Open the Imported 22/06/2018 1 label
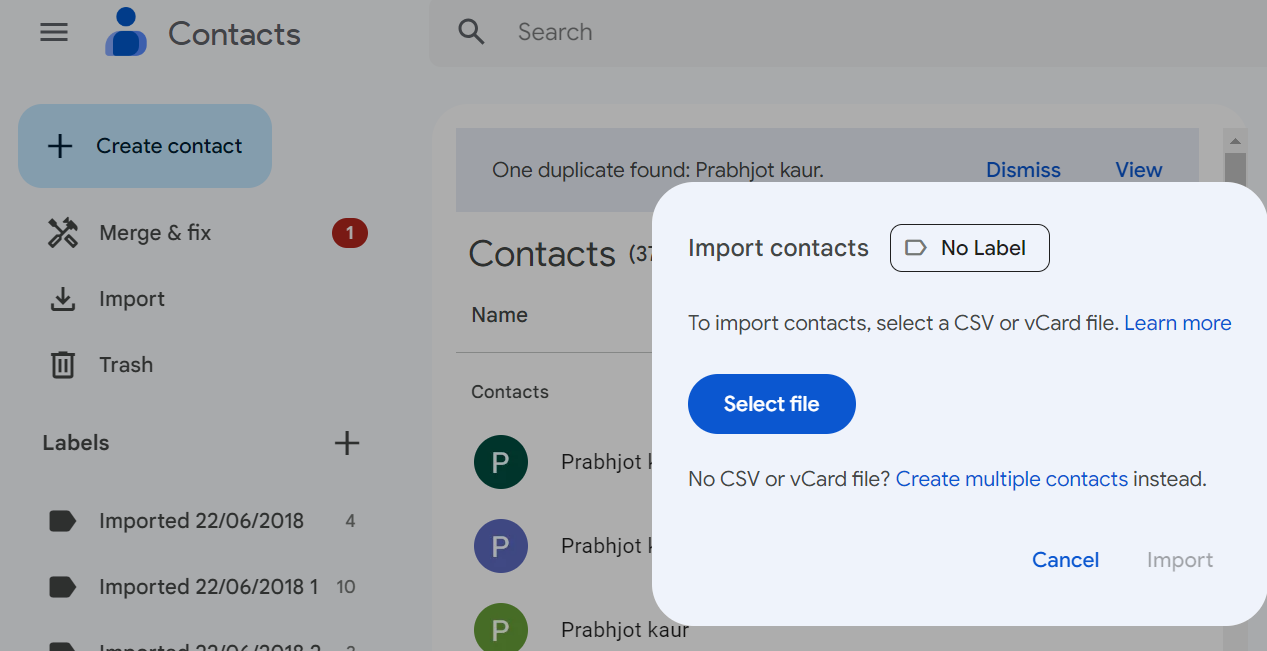1267x651 pixels. click(x=208, y=587)
